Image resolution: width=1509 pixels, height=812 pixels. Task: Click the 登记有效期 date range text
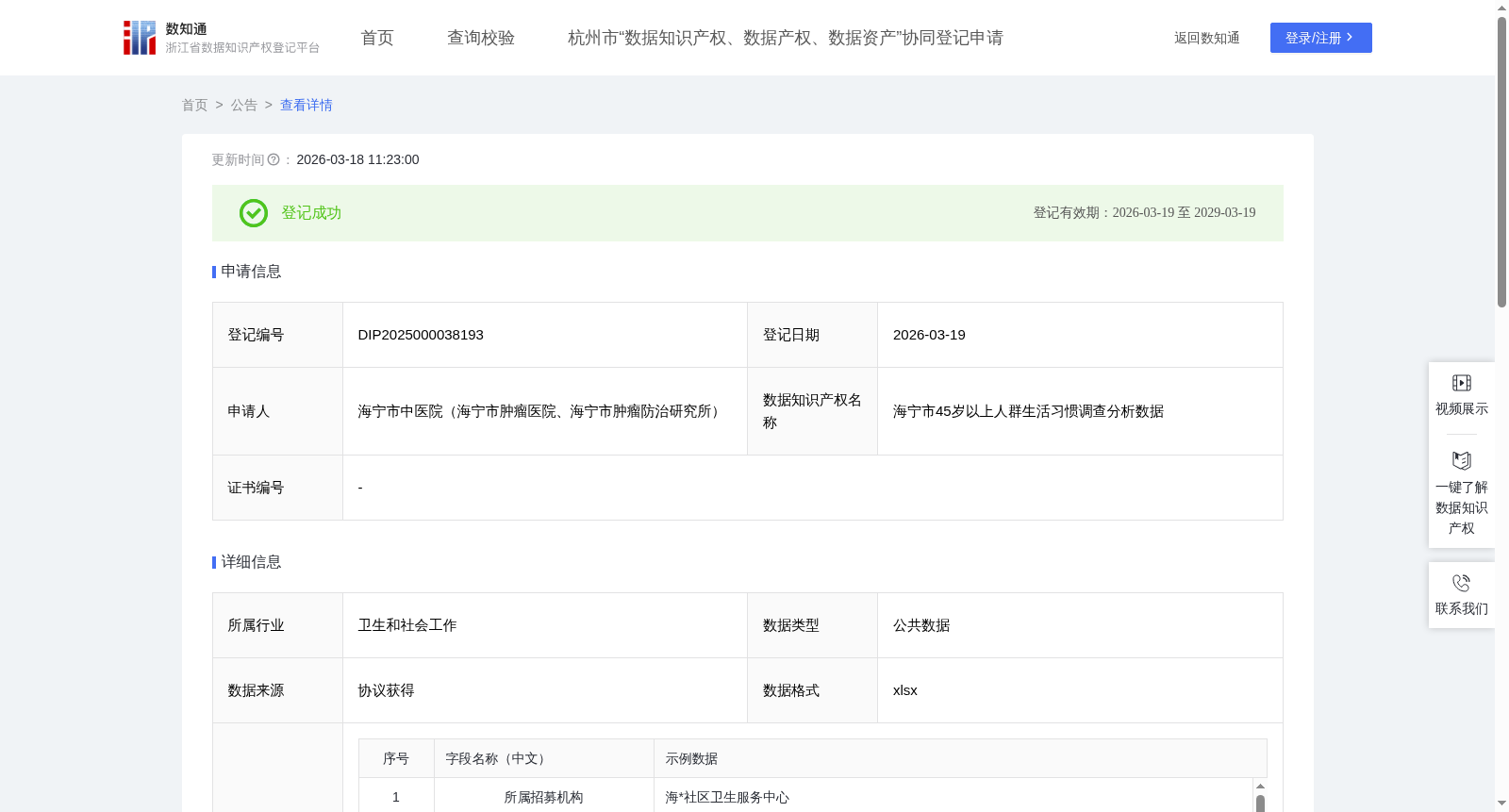tap(1144, 213)
